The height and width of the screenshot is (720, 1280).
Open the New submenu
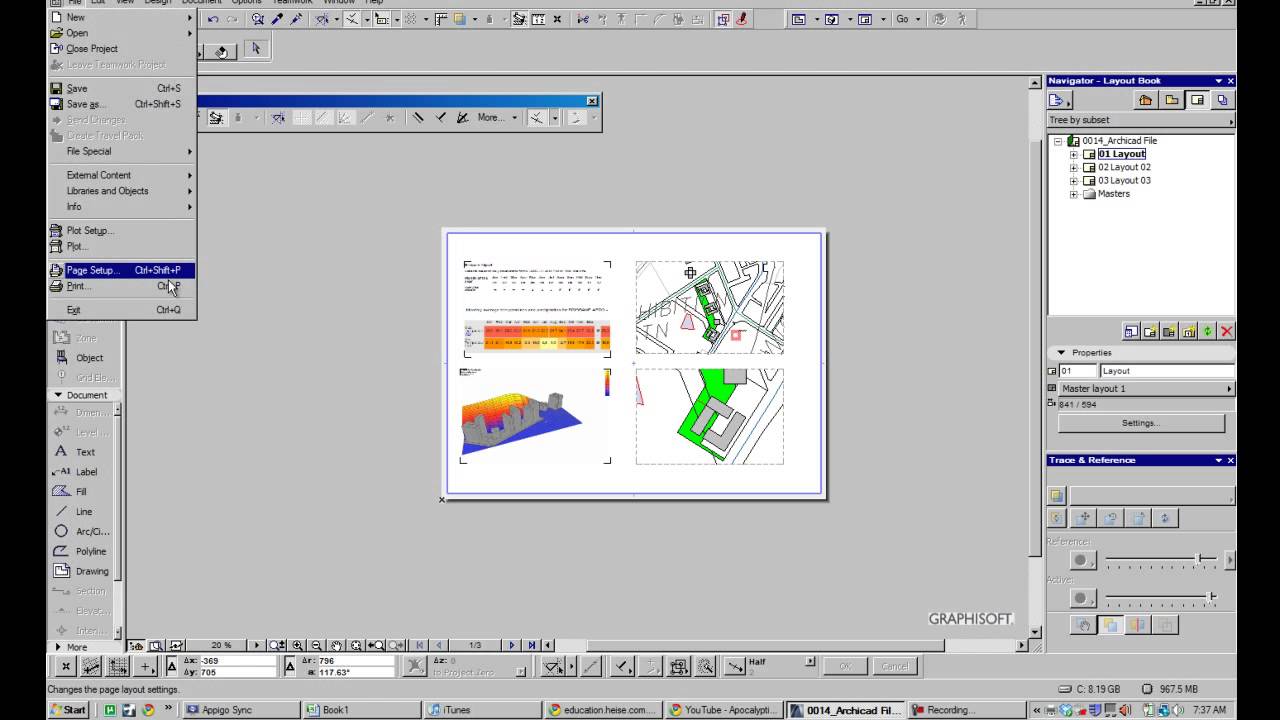point(121,17)
